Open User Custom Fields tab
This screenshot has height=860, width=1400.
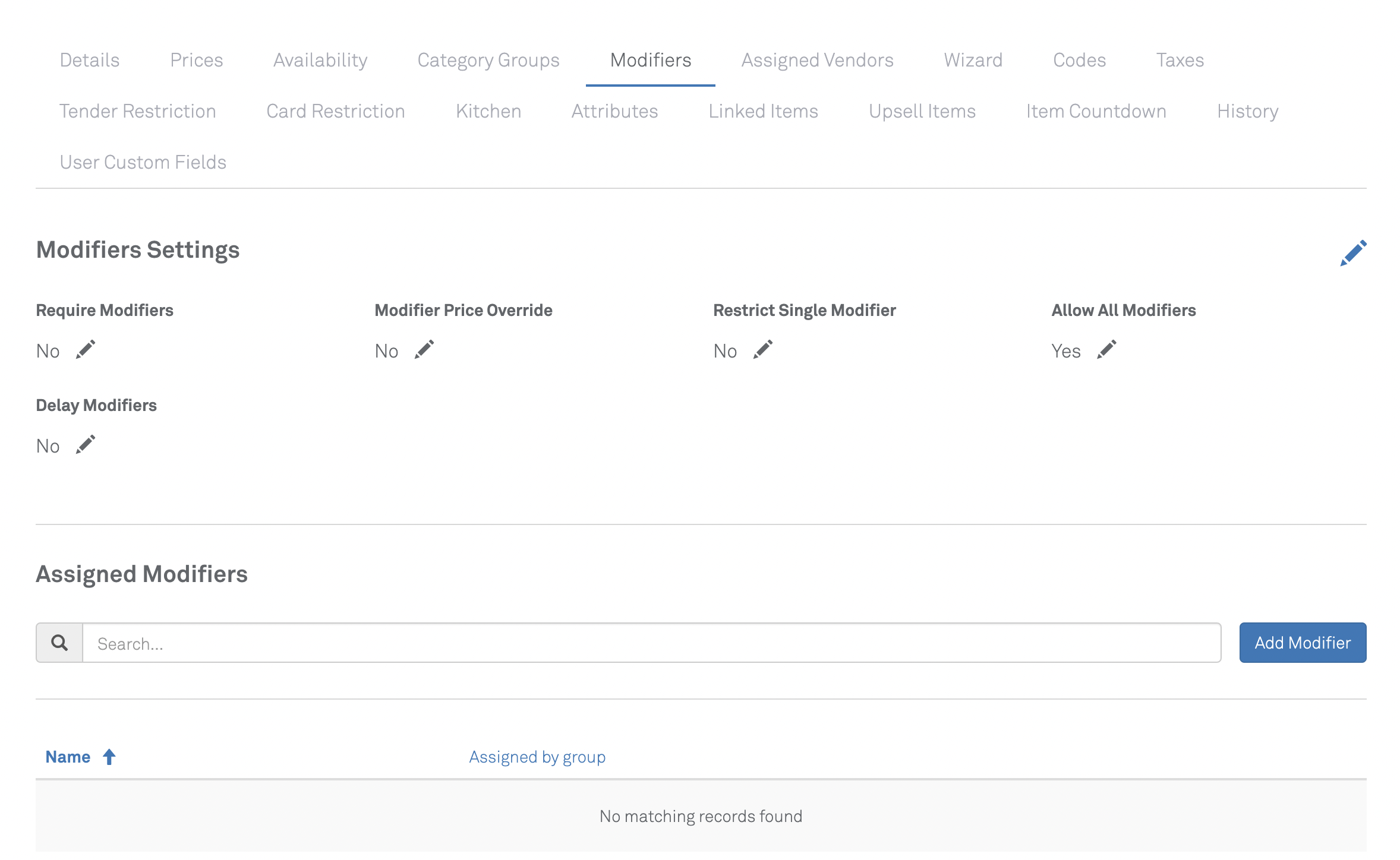tap(143, 163)
